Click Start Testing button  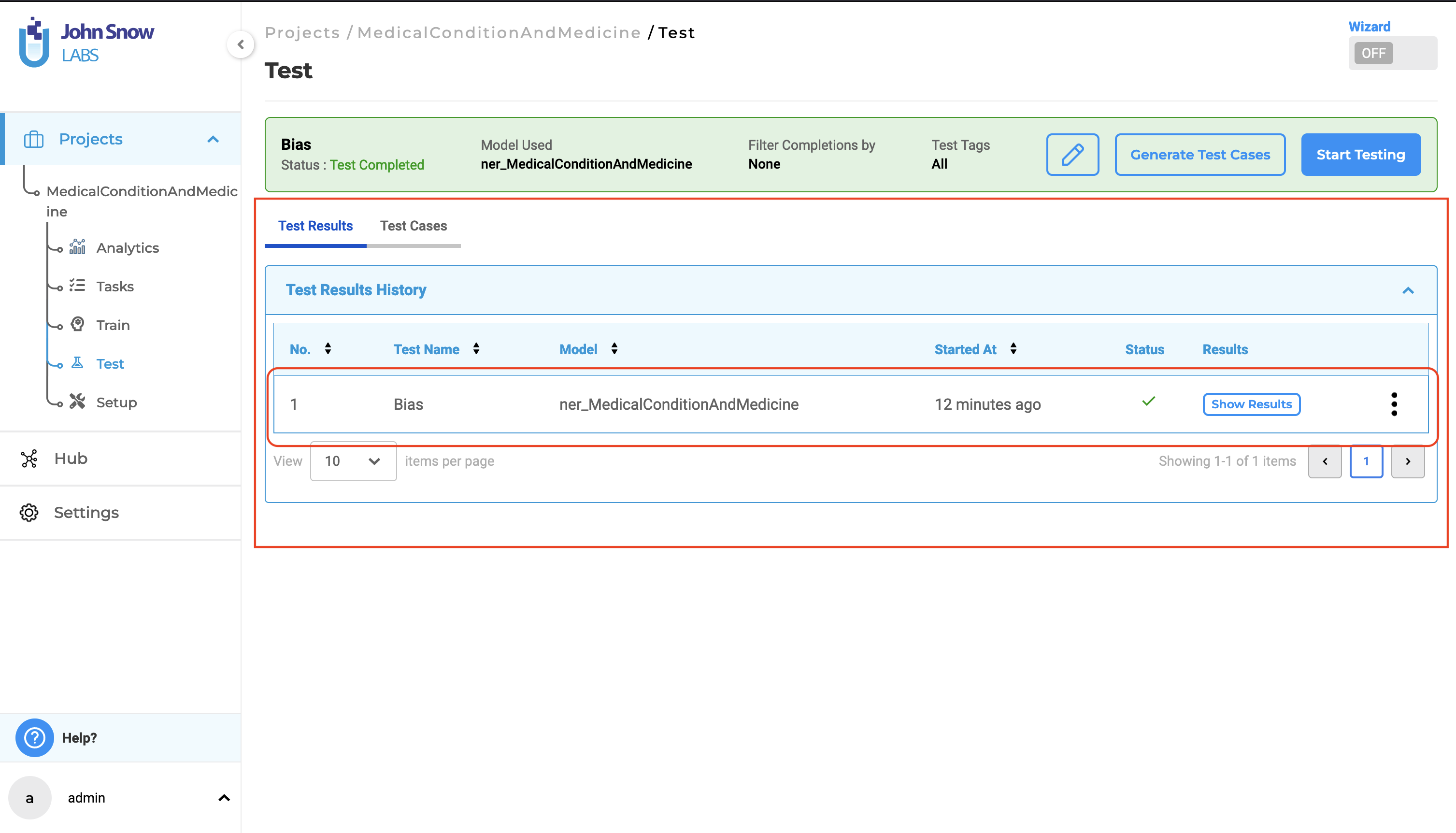pos(1362,154)
